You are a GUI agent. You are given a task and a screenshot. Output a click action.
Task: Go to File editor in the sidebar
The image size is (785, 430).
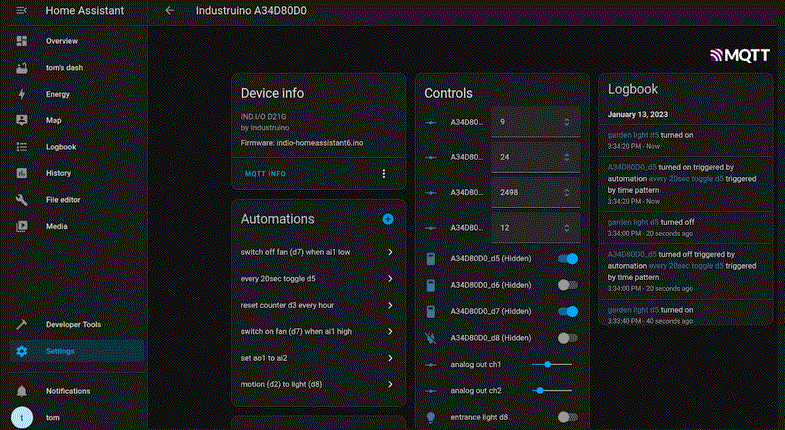63,200
